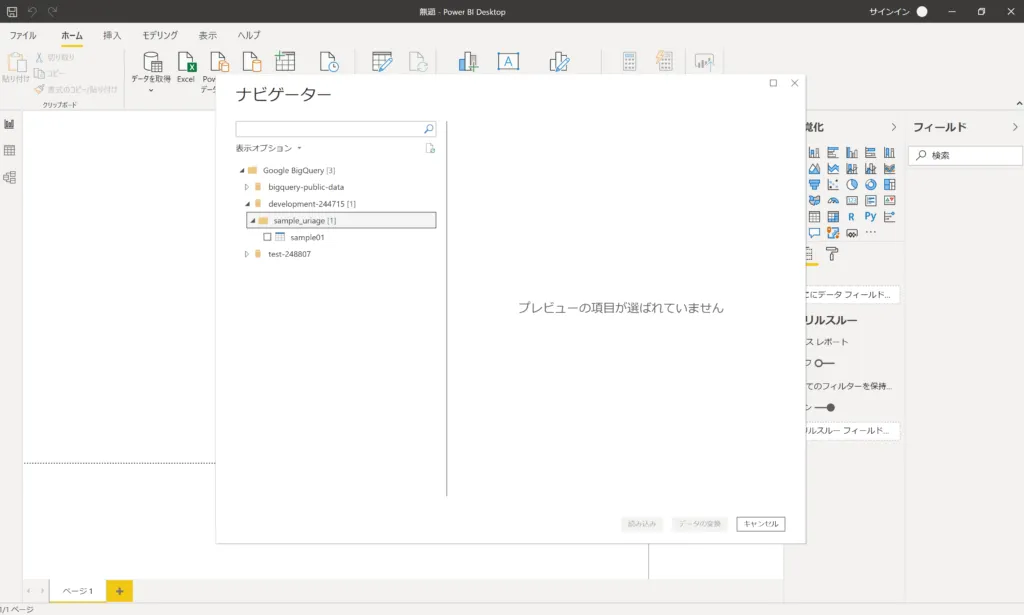Open the 表示オプション dropdown
1024x615 pixels.
(x=268, y=148)
